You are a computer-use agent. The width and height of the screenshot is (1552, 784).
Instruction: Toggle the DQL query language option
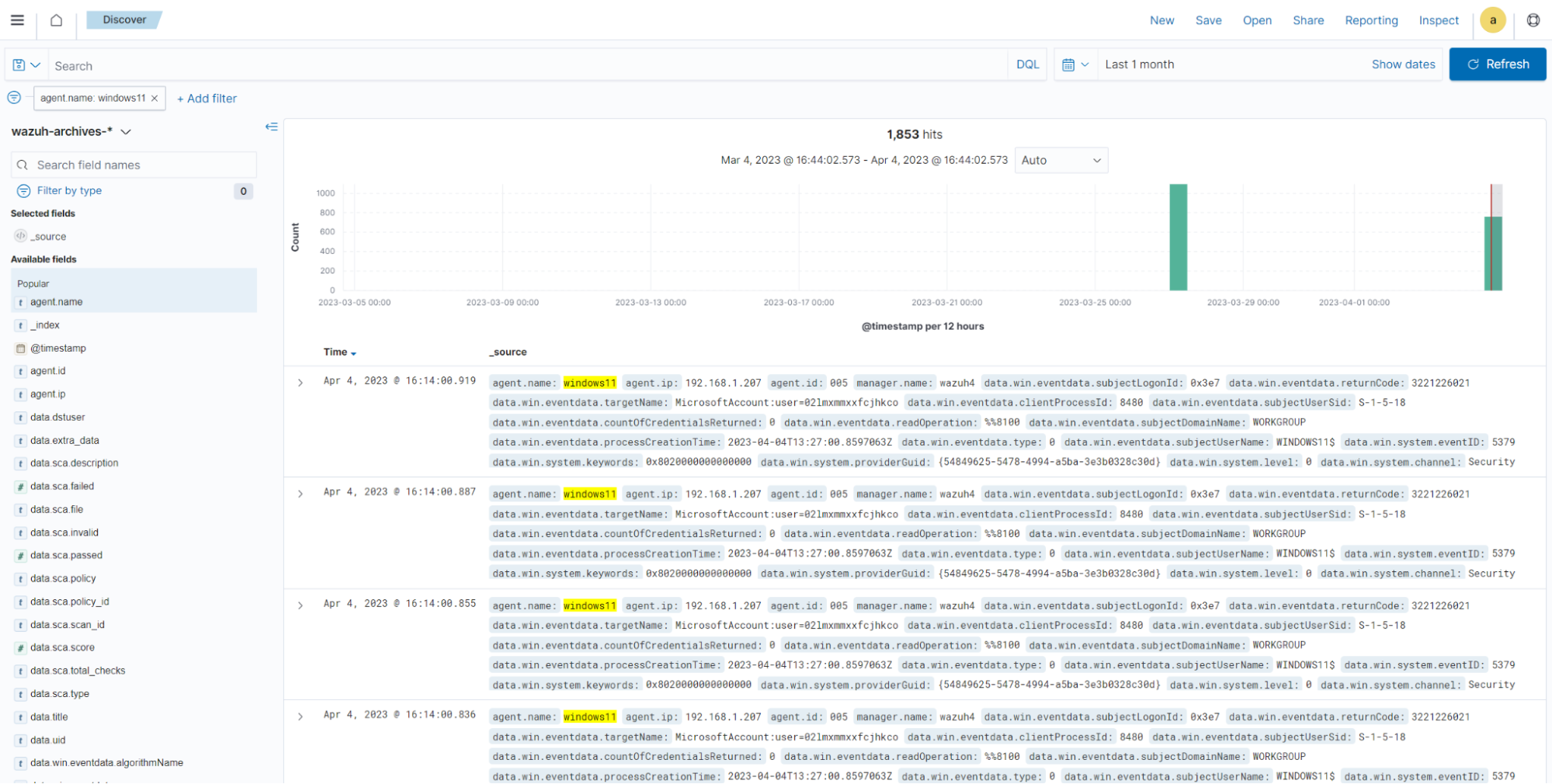click(x=1026, y=64)
